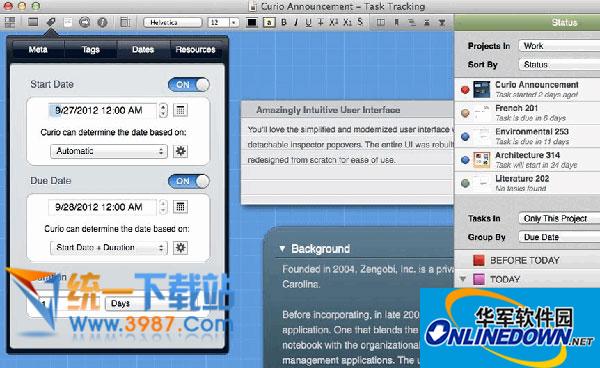
Task: Click the BEFORE TODAY group label
Action: pyautogui.click(x=525, y=261)
